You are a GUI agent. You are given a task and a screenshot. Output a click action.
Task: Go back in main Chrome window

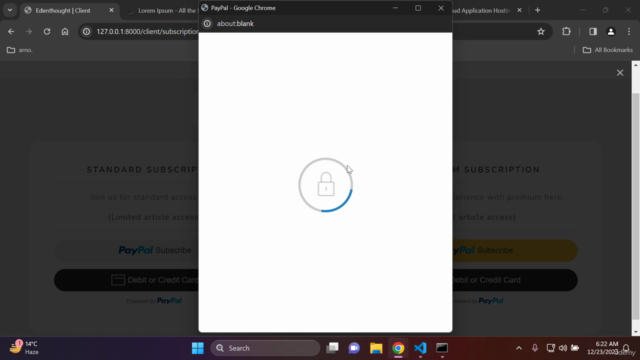(x=11, y=31)
